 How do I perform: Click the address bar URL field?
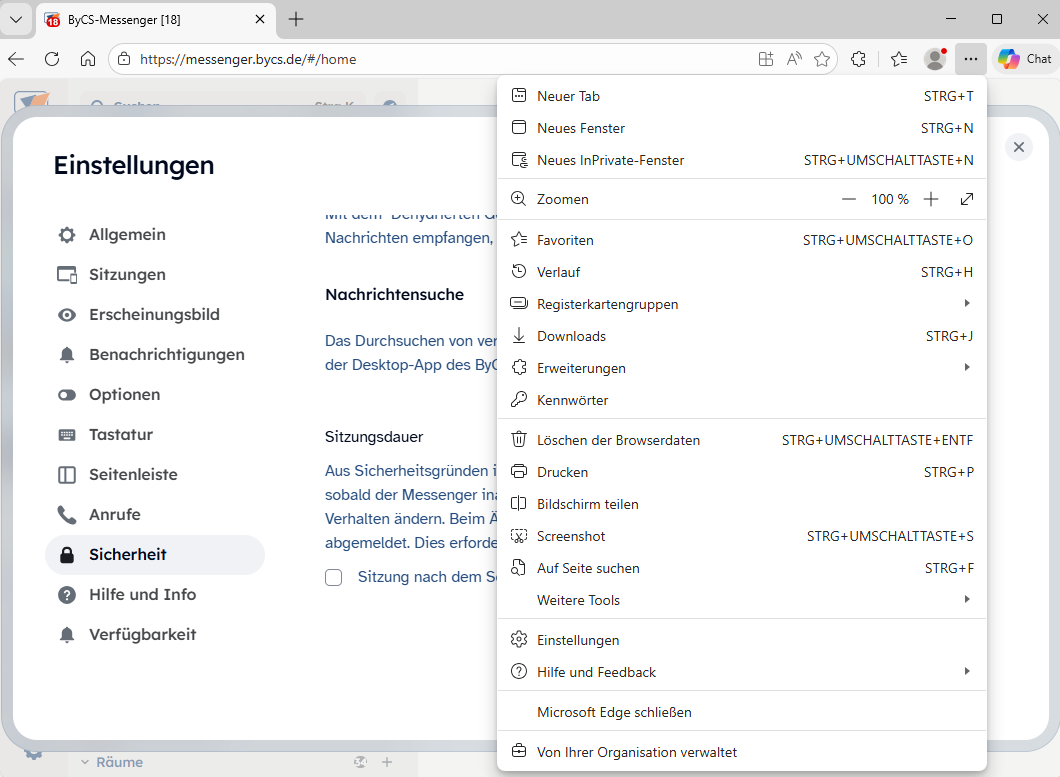click(x=440, y=59)
